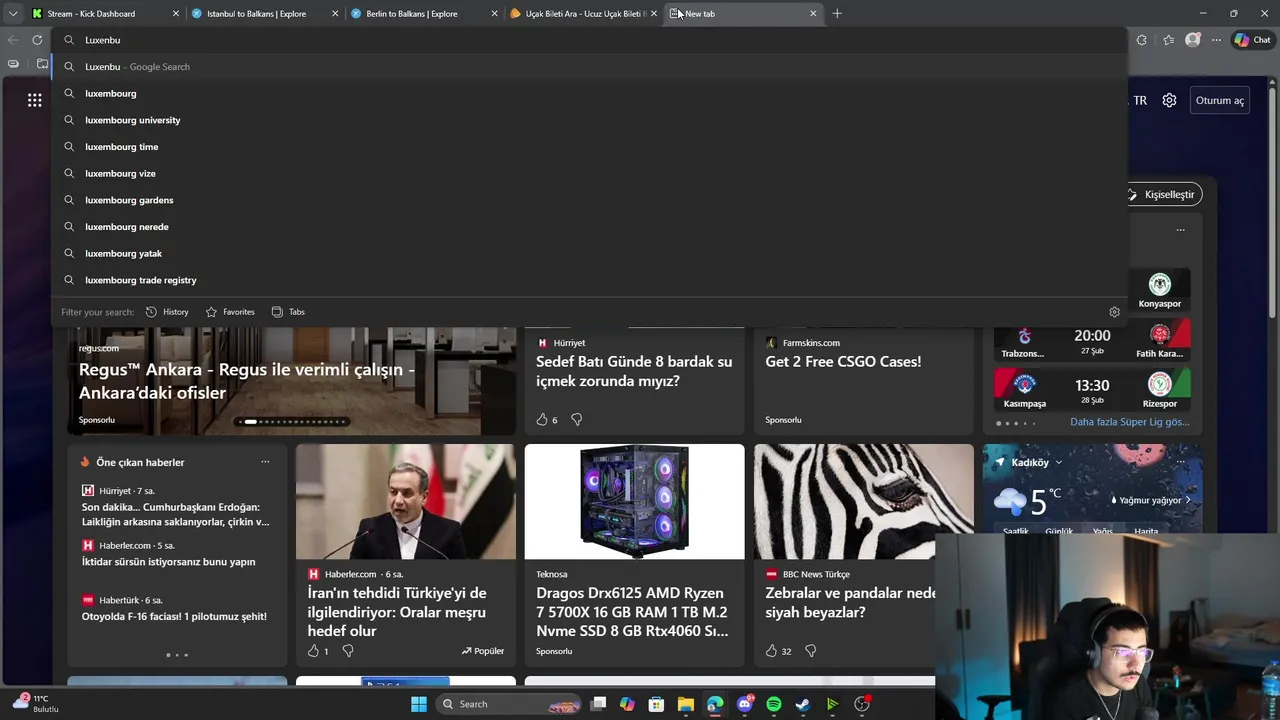This screenshot has height=720, width=1280.
Task: Launch Copilot from the taskbar
Action: 627,704
